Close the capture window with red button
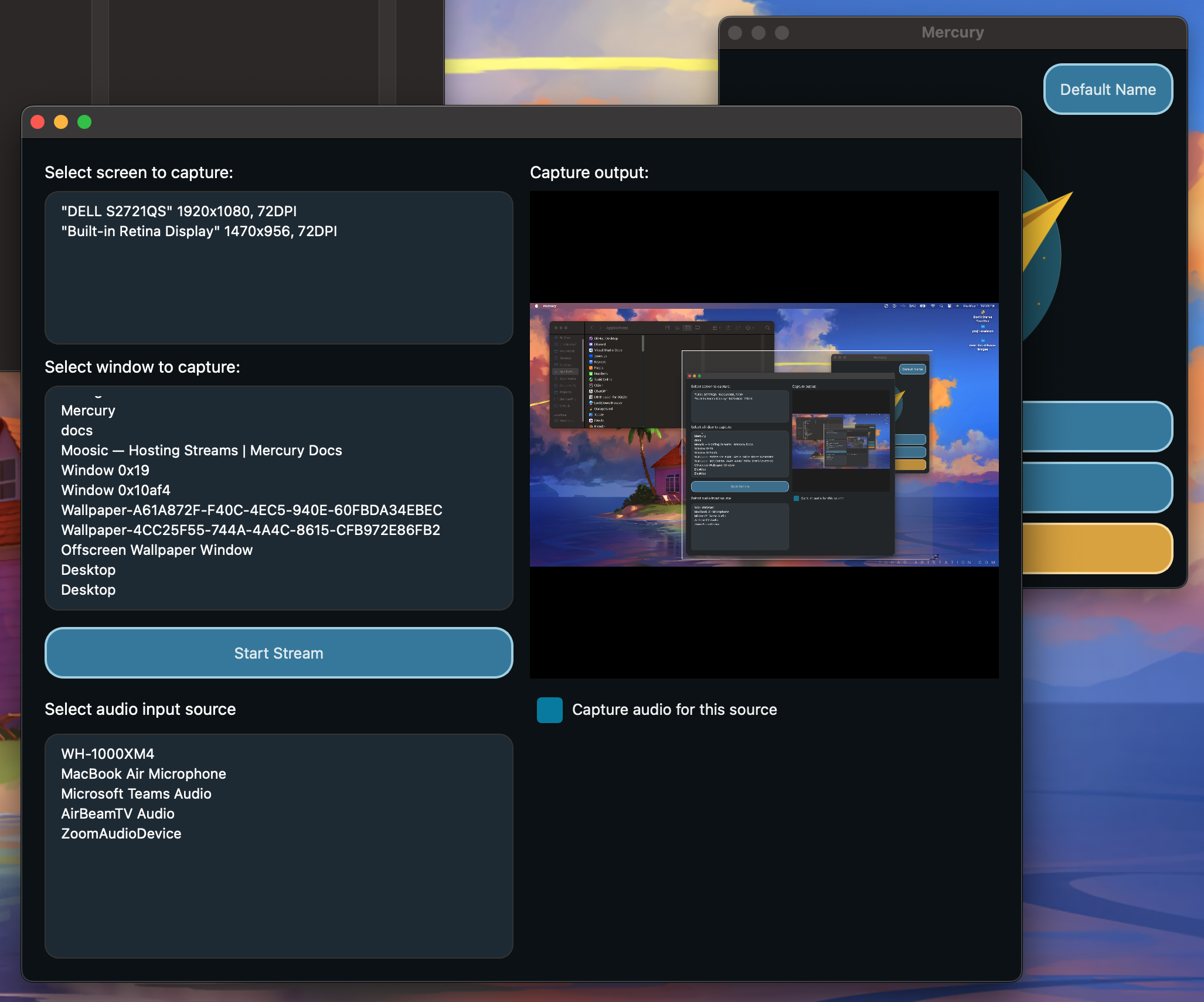Screen dimensions: 1204x1002 tap(38, 122)
